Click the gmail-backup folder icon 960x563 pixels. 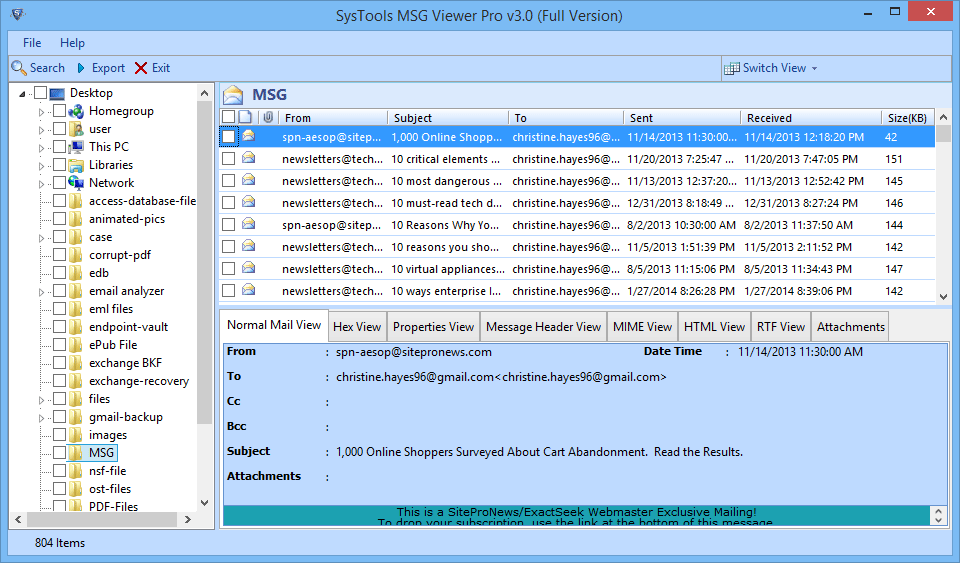click(75, 417)
